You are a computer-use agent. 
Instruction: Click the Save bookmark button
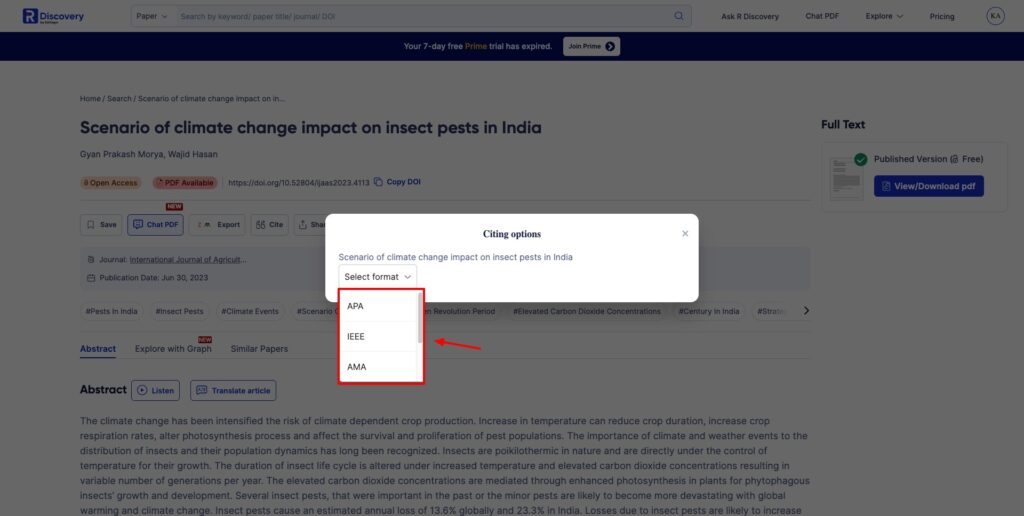101,225
